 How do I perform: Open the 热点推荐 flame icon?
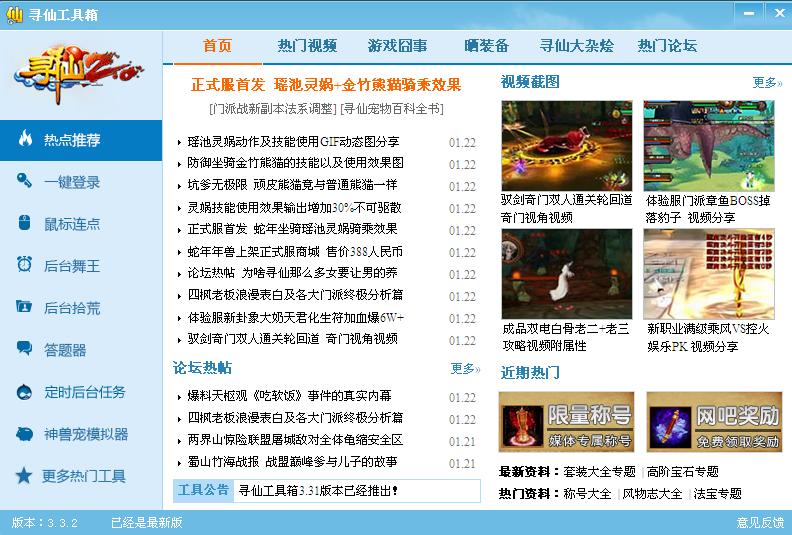pos(25,138)
